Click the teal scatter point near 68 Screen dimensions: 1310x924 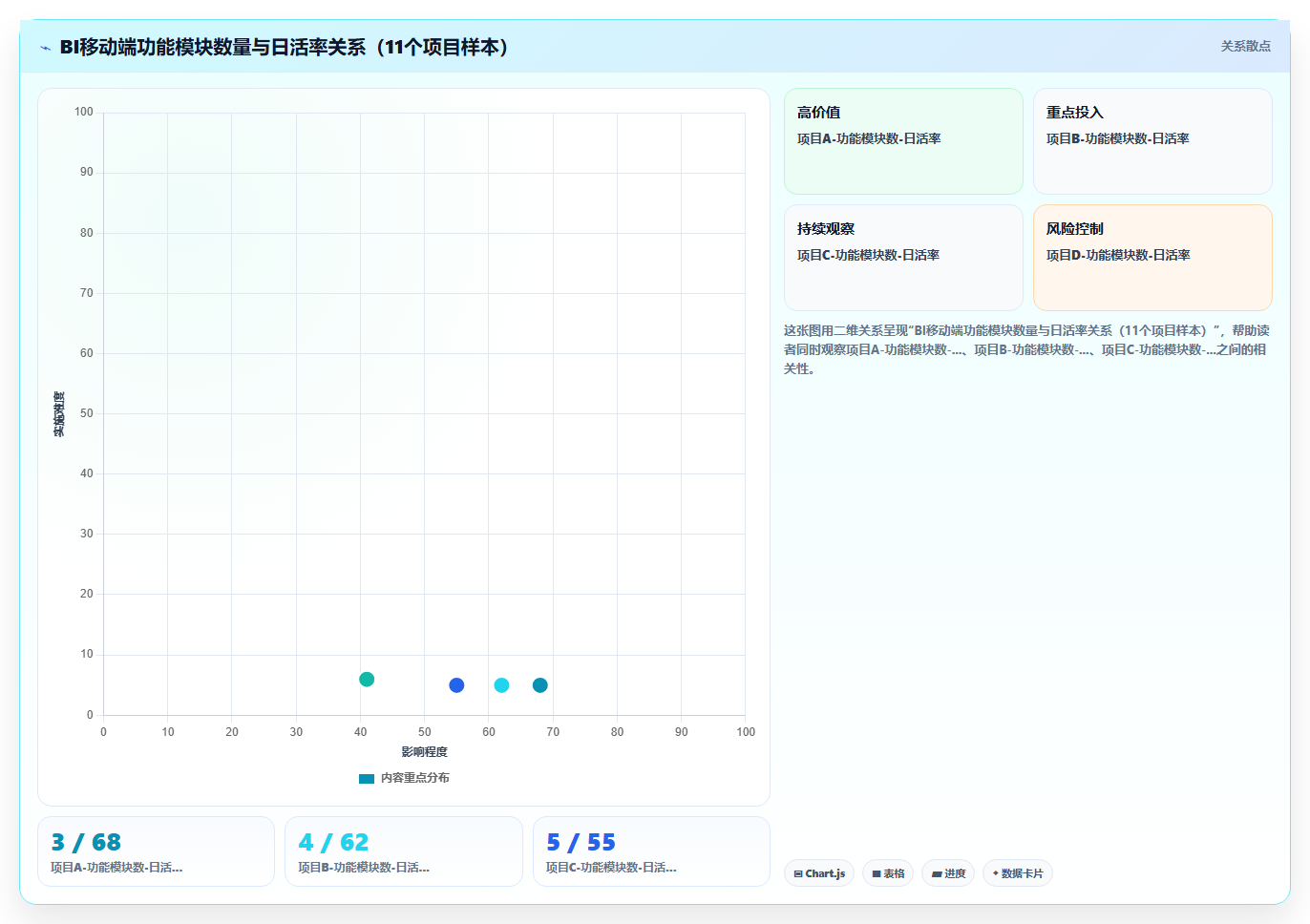(540, 685)
